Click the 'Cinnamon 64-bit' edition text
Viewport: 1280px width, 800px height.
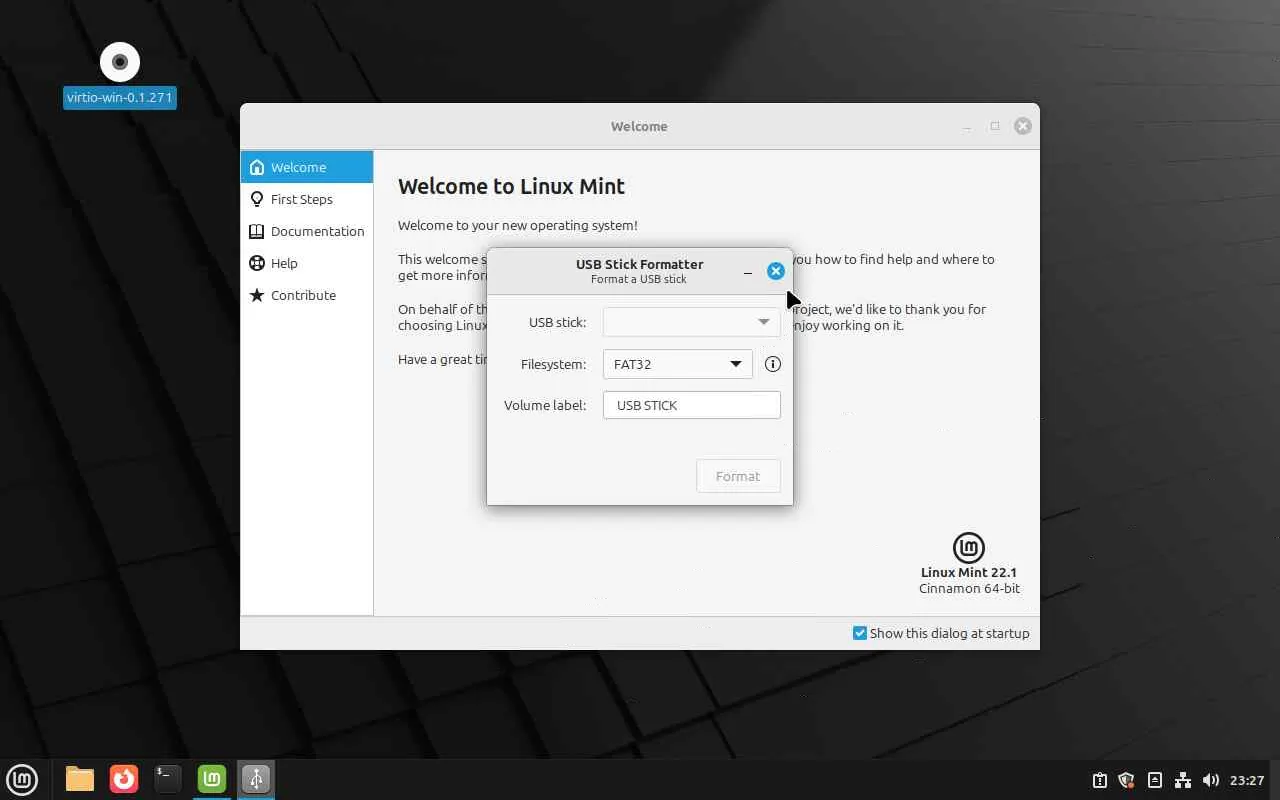point(970,588)
